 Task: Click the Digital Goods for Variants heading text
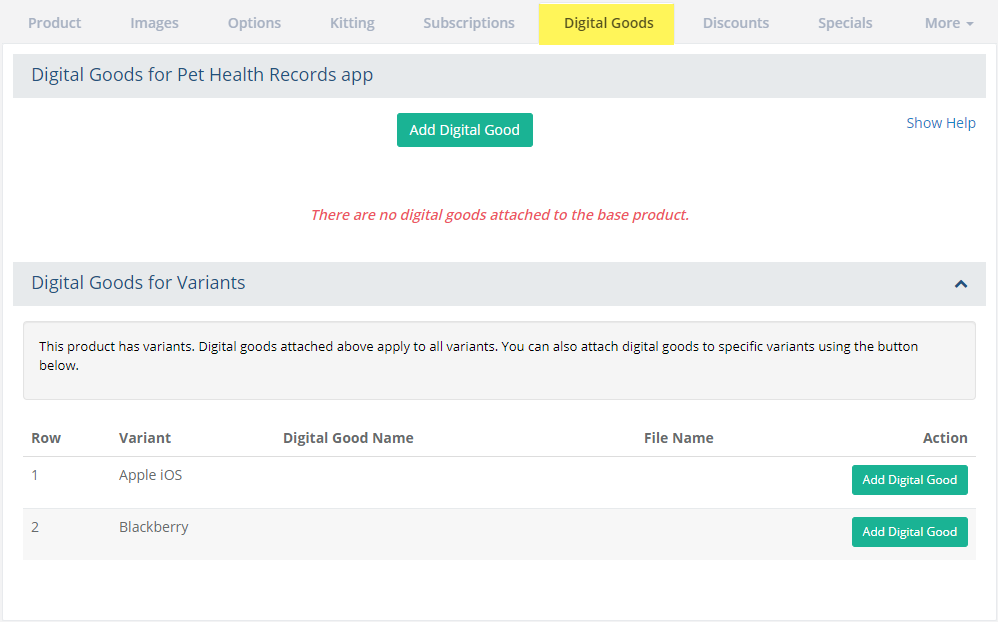point(138,283)
